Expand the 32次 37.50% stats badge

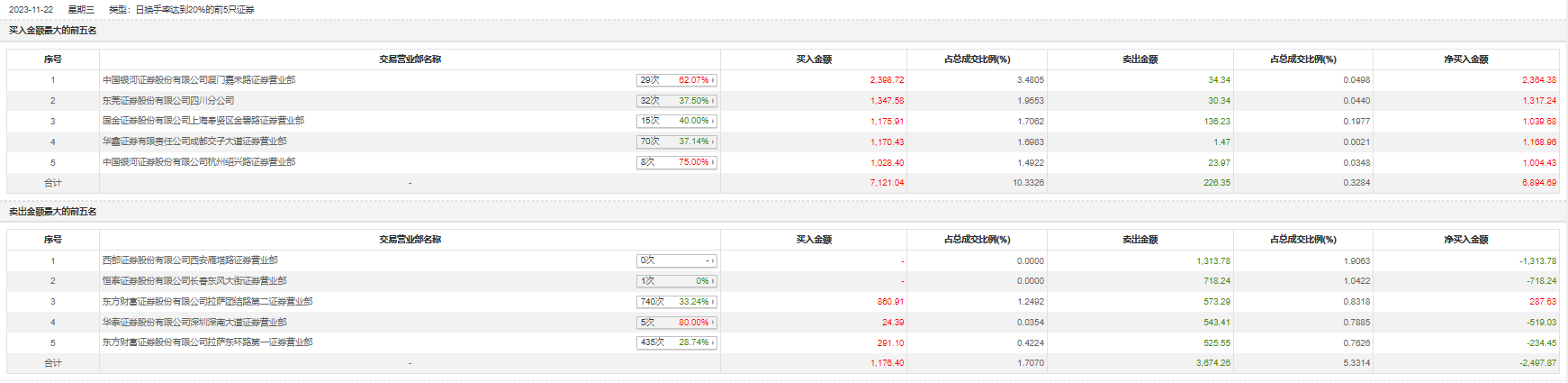[676, 101]
